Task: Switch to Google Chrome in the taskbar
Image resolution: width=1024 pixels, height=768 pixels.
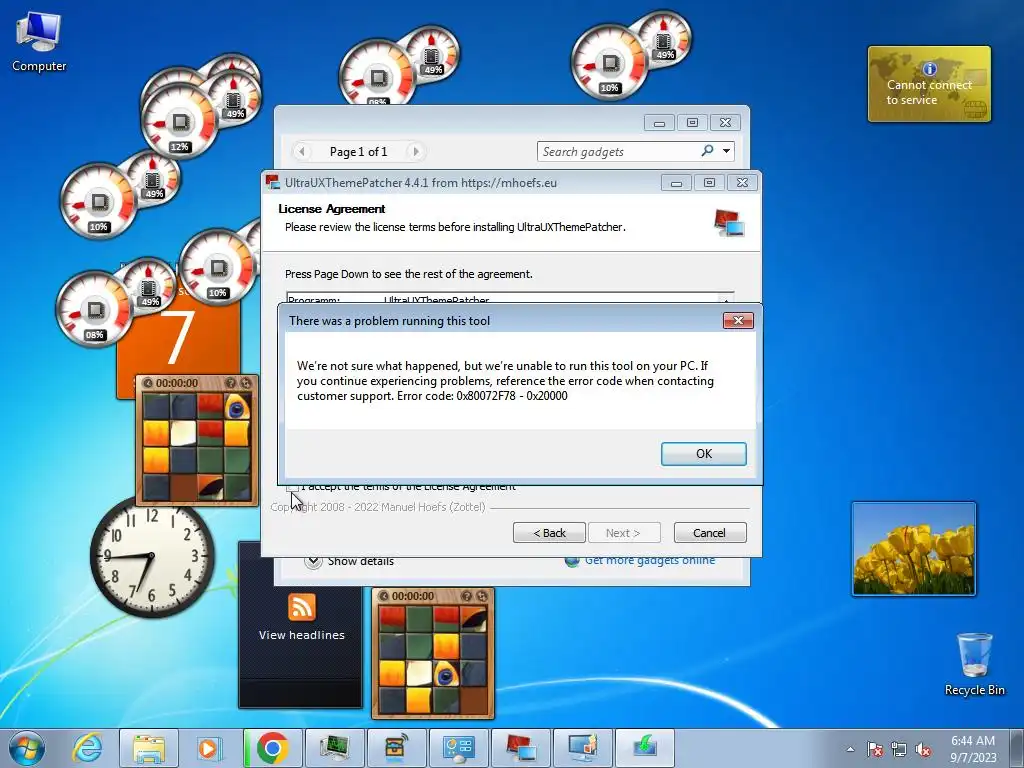Action: pos(272,748)
